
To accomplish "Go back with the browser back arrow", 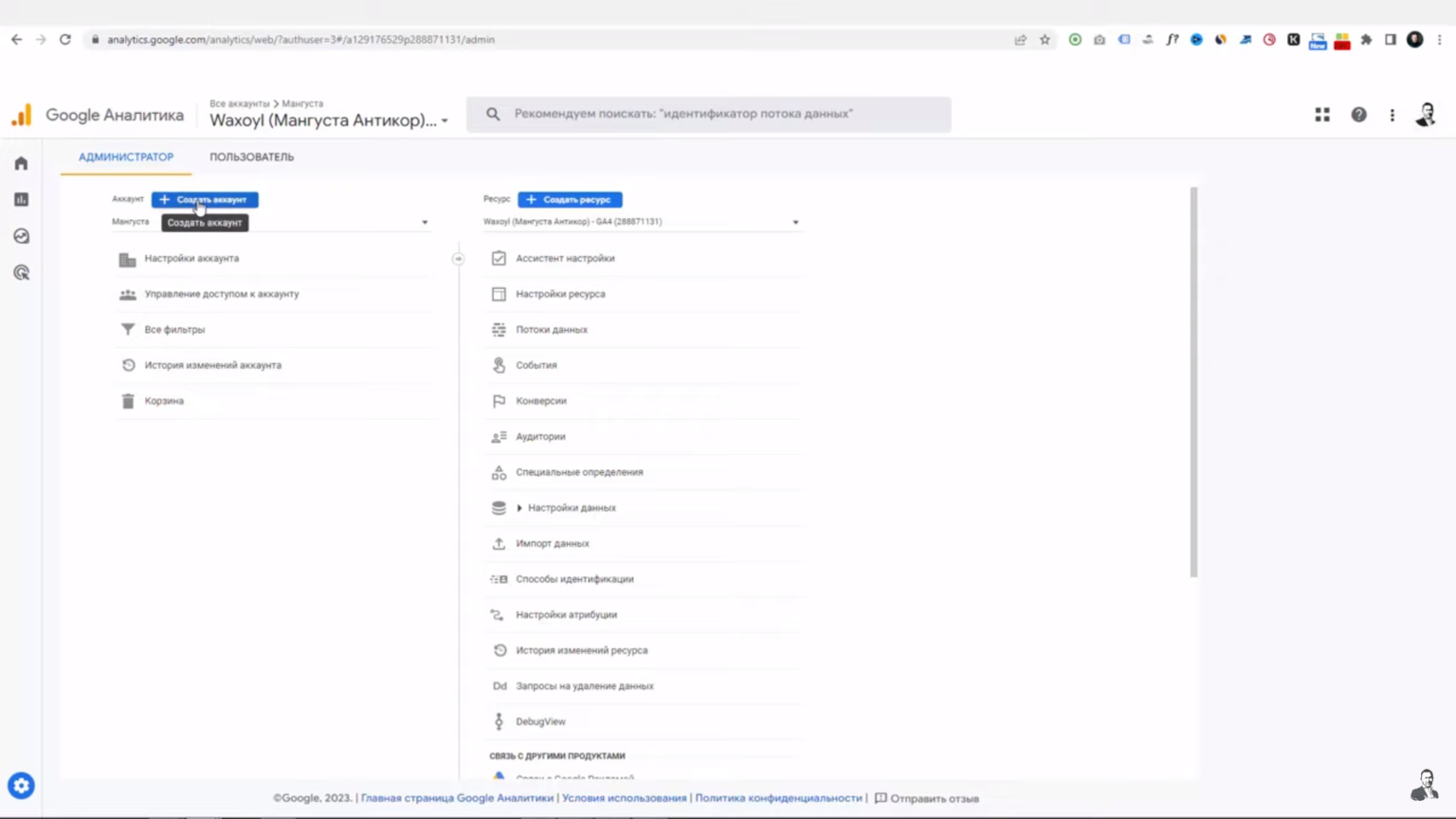I will point(16,40).
